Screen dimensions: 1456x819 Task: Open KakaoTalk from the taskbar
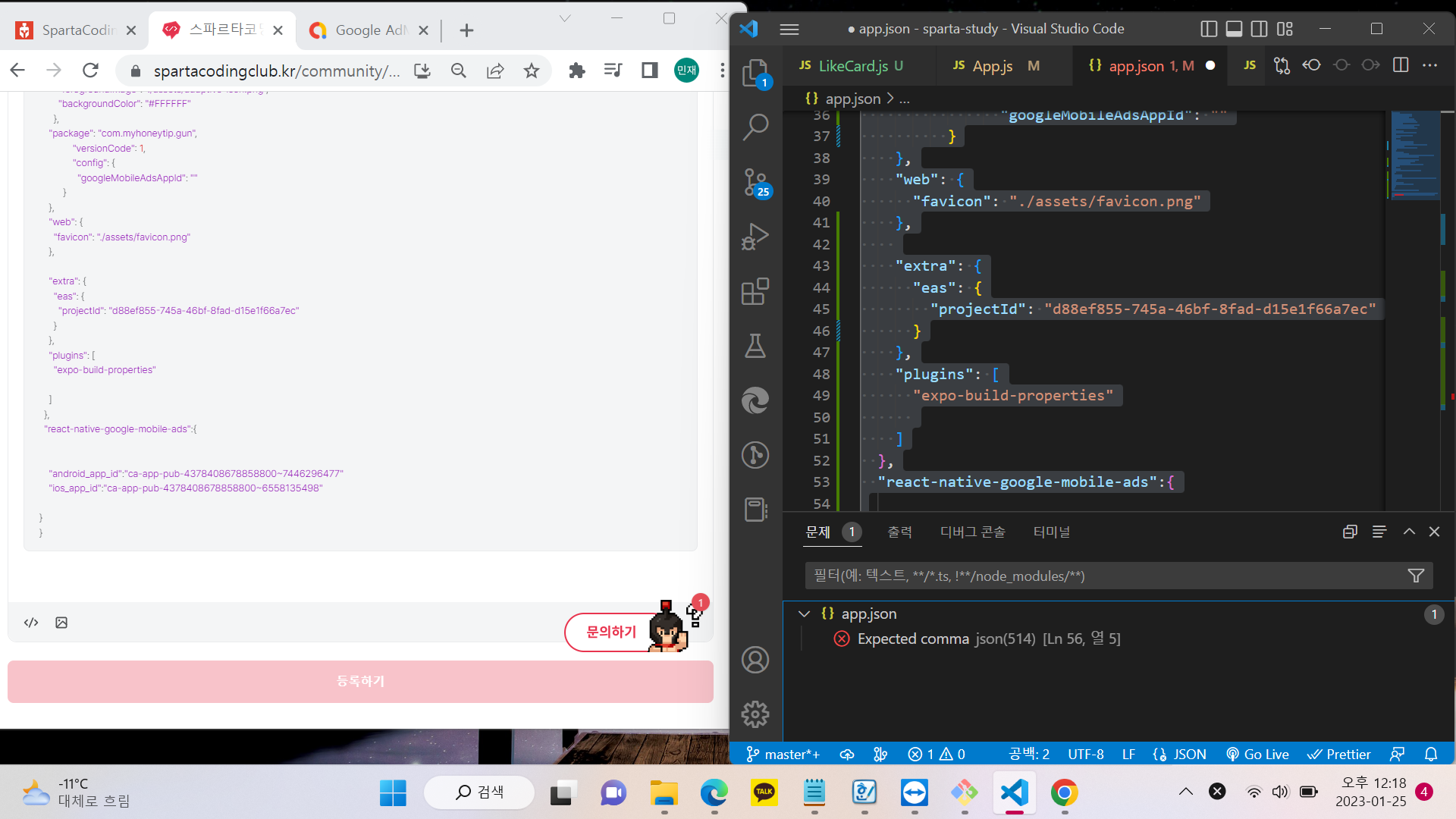pos(764,792)
